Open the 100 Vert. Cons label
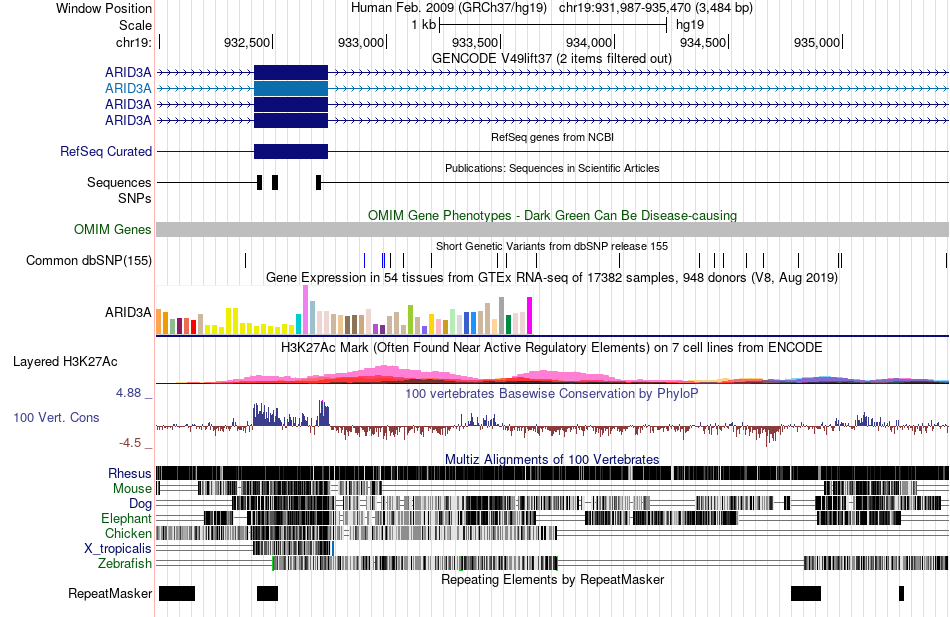Image resolution: width=950 pixels, height=617 pixels. 56,418
